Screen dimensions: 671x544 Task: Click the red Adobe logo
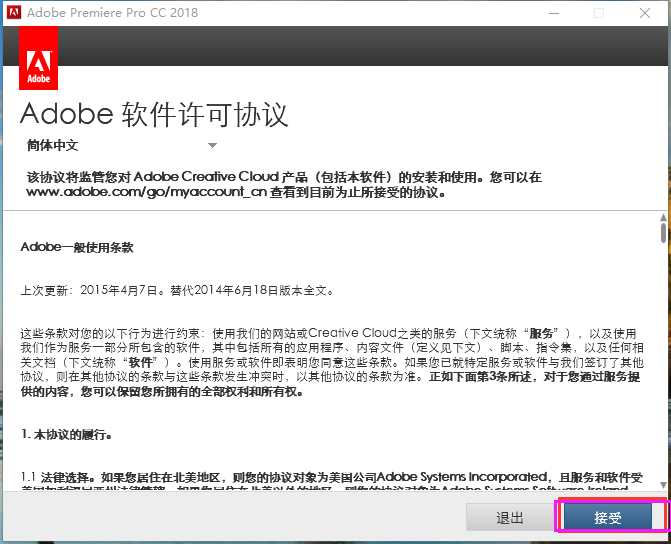click(39, 58)
